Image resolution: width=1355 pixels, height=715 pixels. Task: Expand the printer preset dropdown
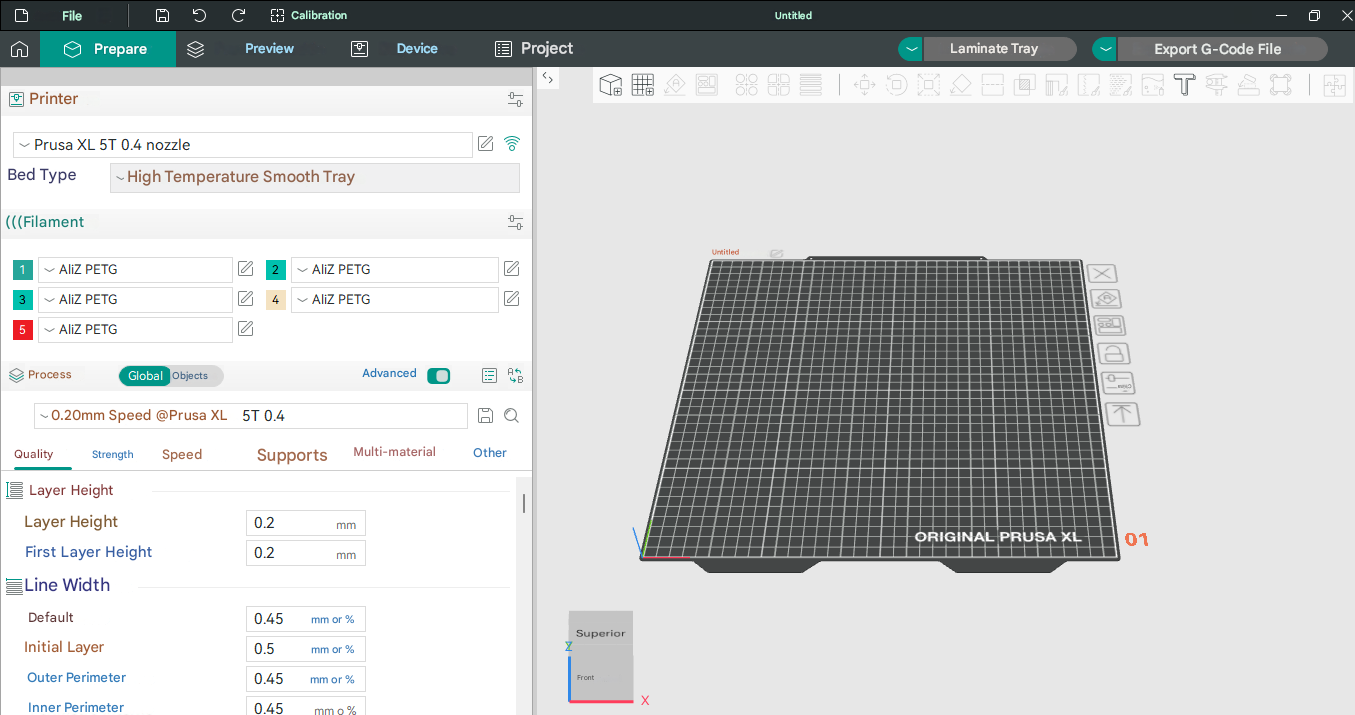[242, 145]
